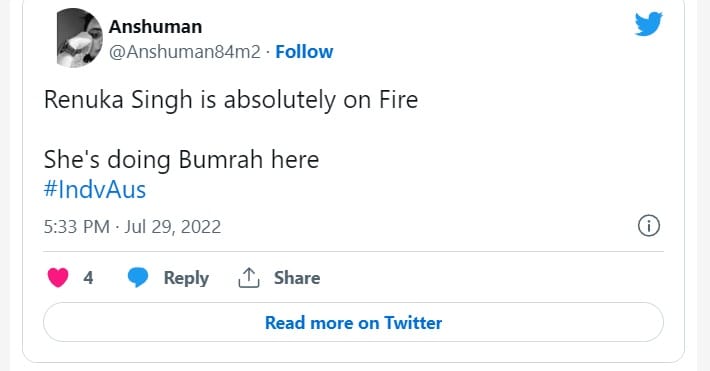The width and height of the screenshot is (710, 371).
Task: Click the word 'Bumrah' in the tweet
Action: pos(221,159)
